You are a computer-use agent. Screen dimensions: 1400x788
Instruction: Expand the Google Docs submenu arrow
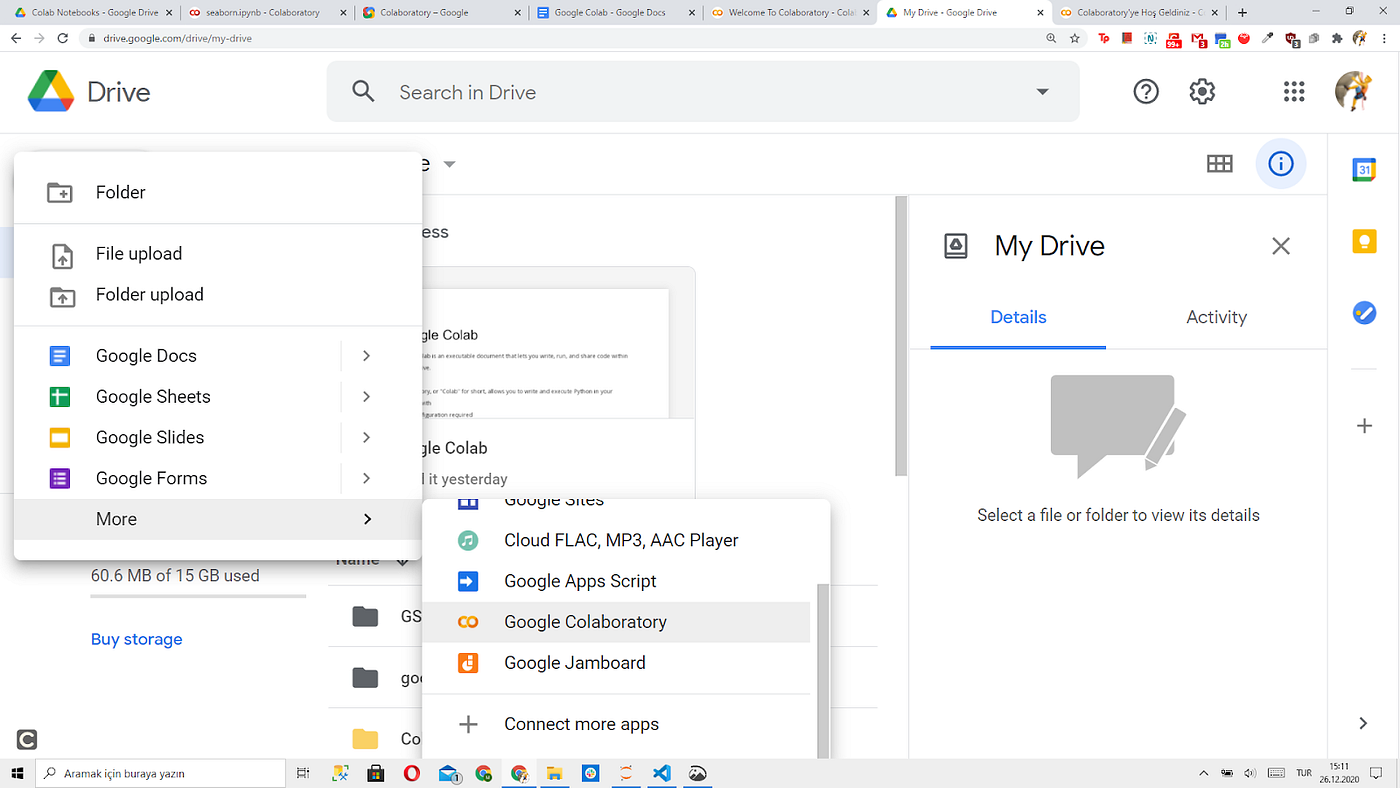coord(367,356)
